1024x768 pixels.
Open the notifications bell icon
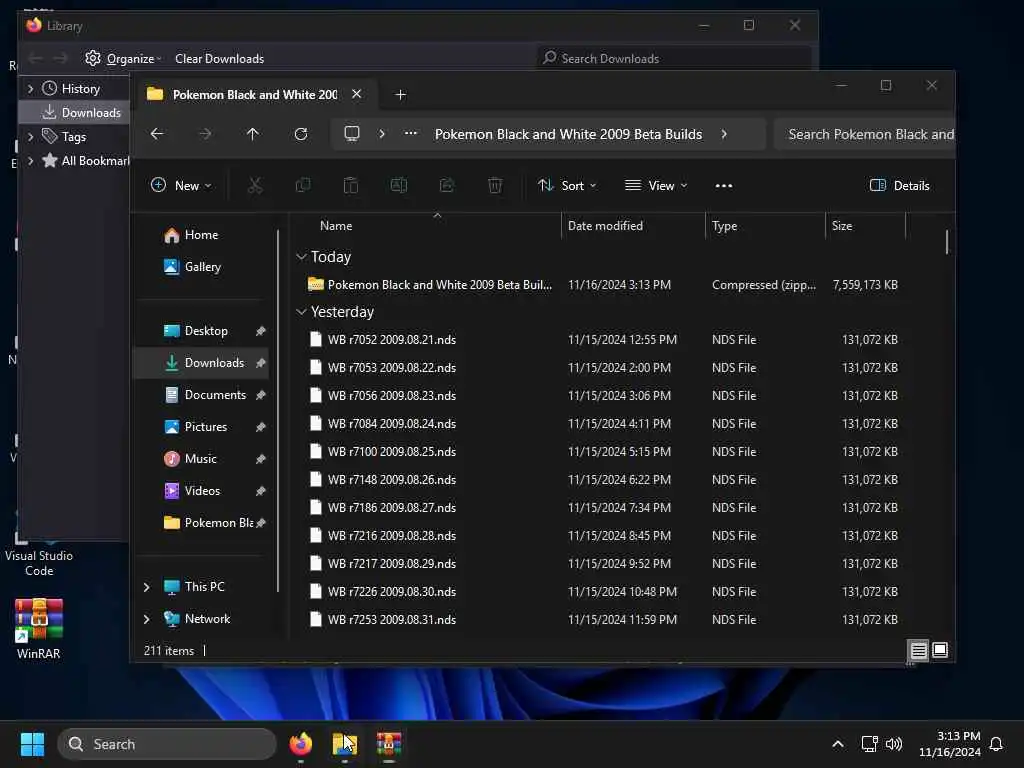point(996,744)
